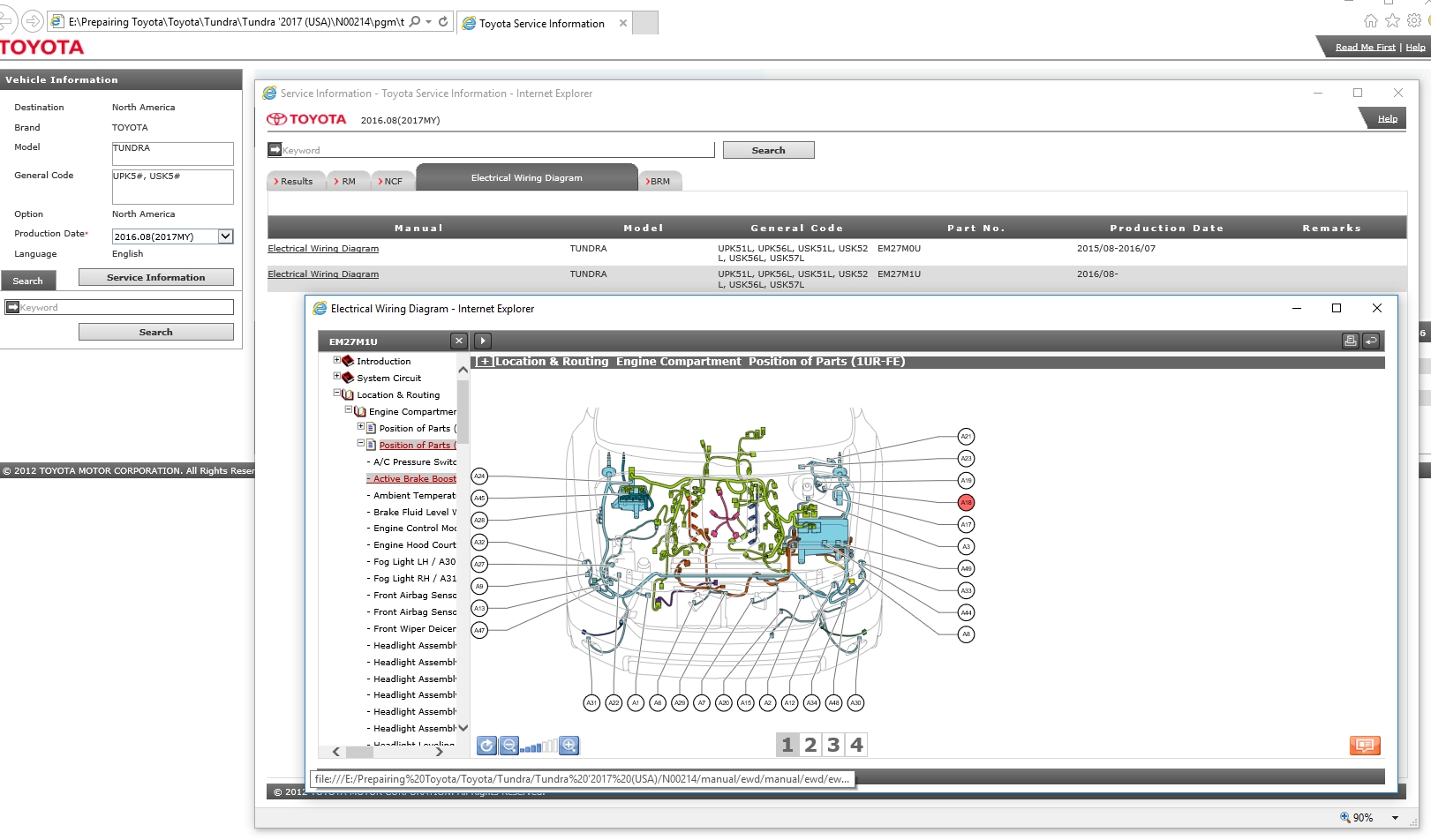Open the Read Me First link
Screen dimensions: 1431x840
point(1365,48)
